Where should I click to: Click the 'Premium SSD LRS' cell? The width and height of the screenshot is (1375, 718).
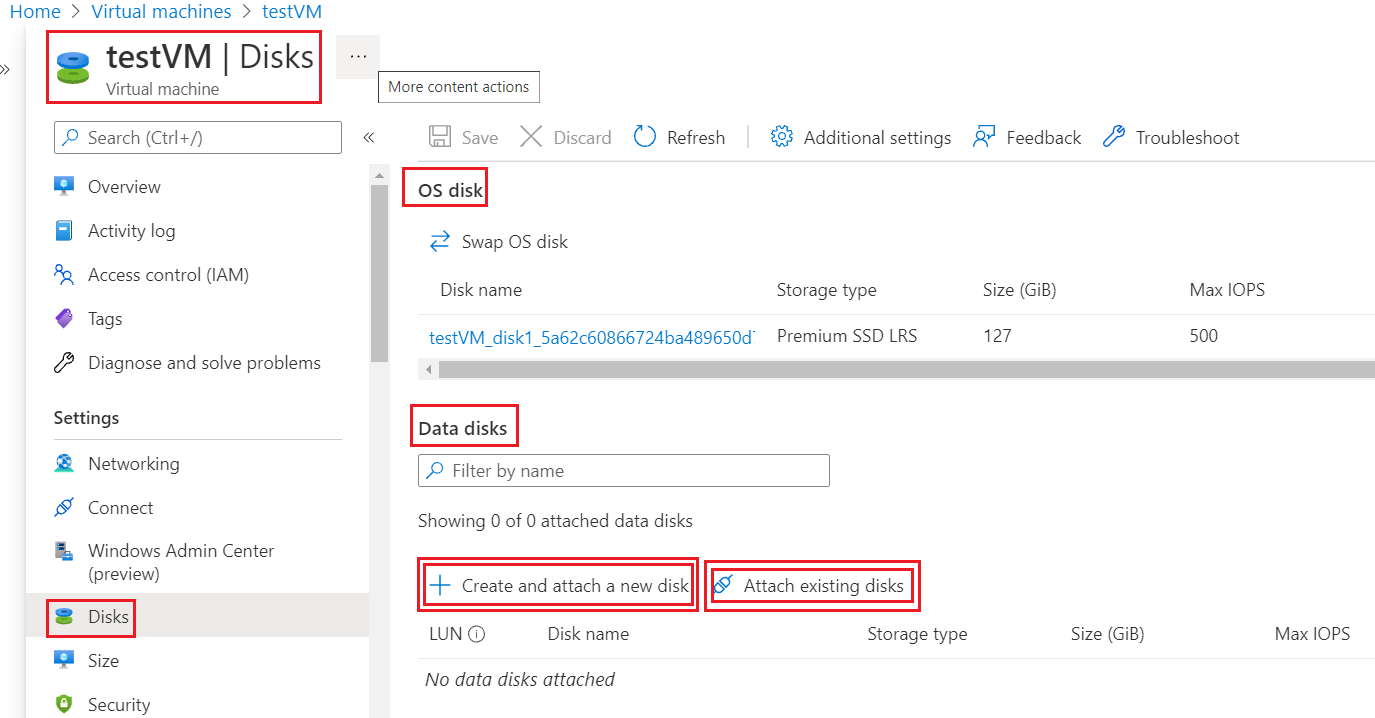[846, 336]
